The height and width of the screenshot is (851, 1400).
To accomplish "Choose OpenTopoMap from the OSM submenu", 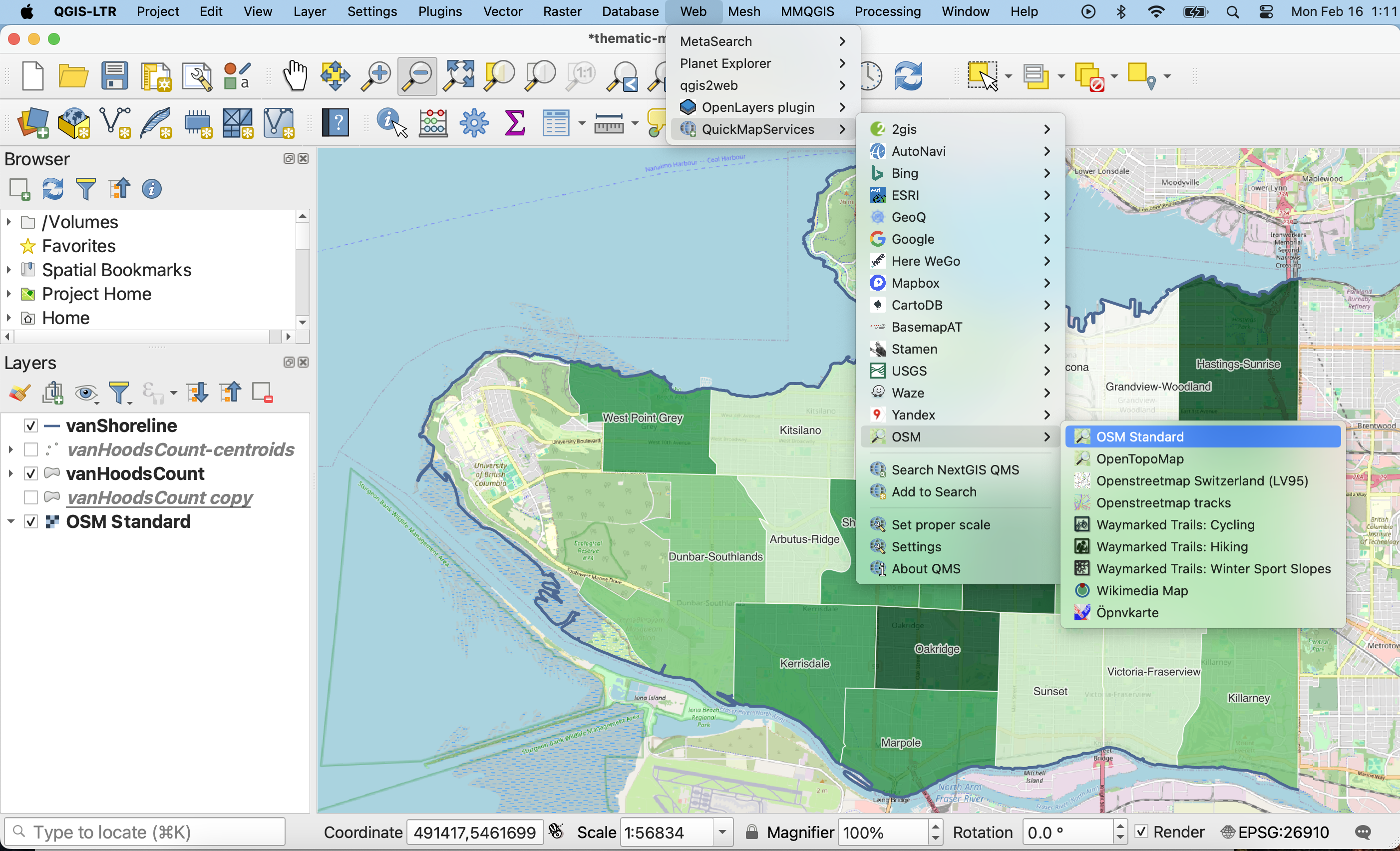I will 1139,458.
